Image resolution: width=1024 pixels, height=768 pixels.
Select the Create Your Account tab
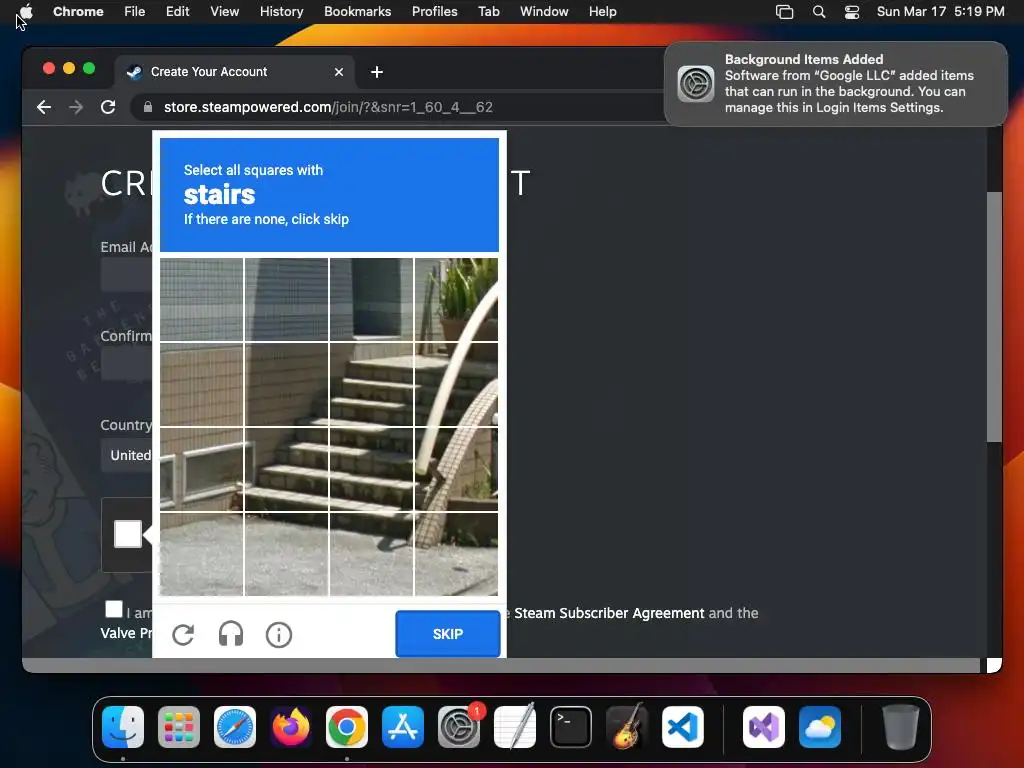[235, 72]
